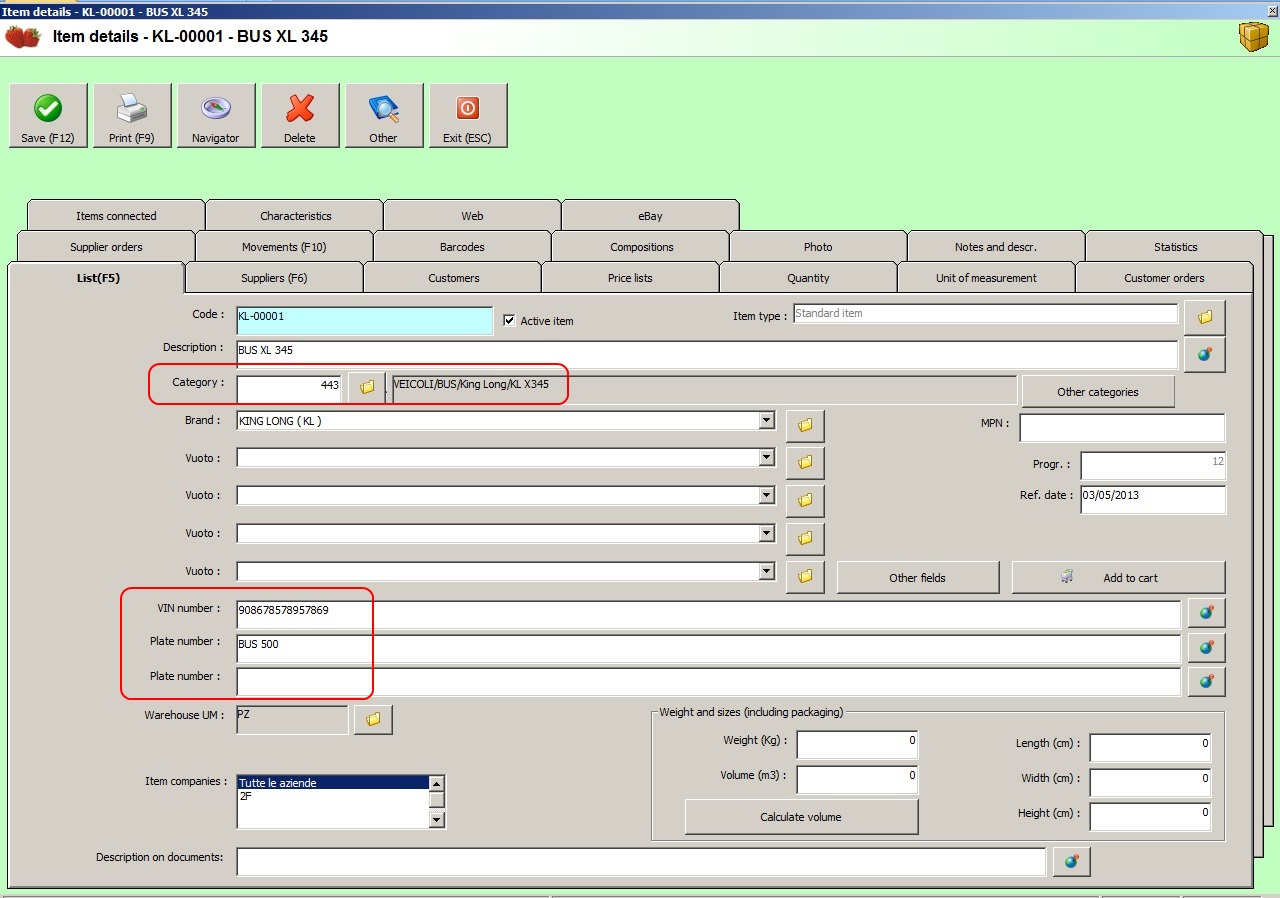The width and height of the screenshot is (1280, 898).
Task: Switch to the Statistics tab
Action: tap(1175, 247)
